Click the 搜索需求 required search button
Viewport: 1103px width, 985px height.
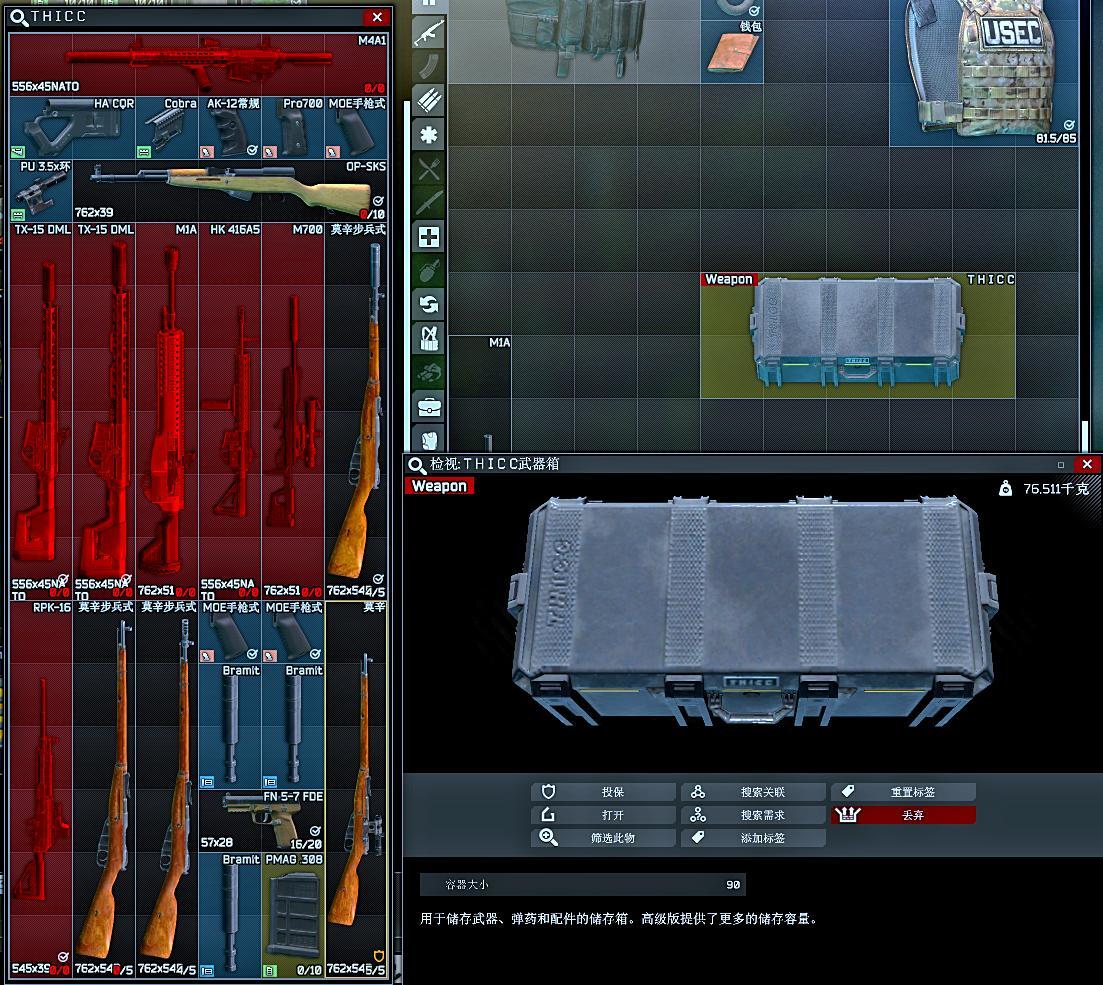[753, 815]
